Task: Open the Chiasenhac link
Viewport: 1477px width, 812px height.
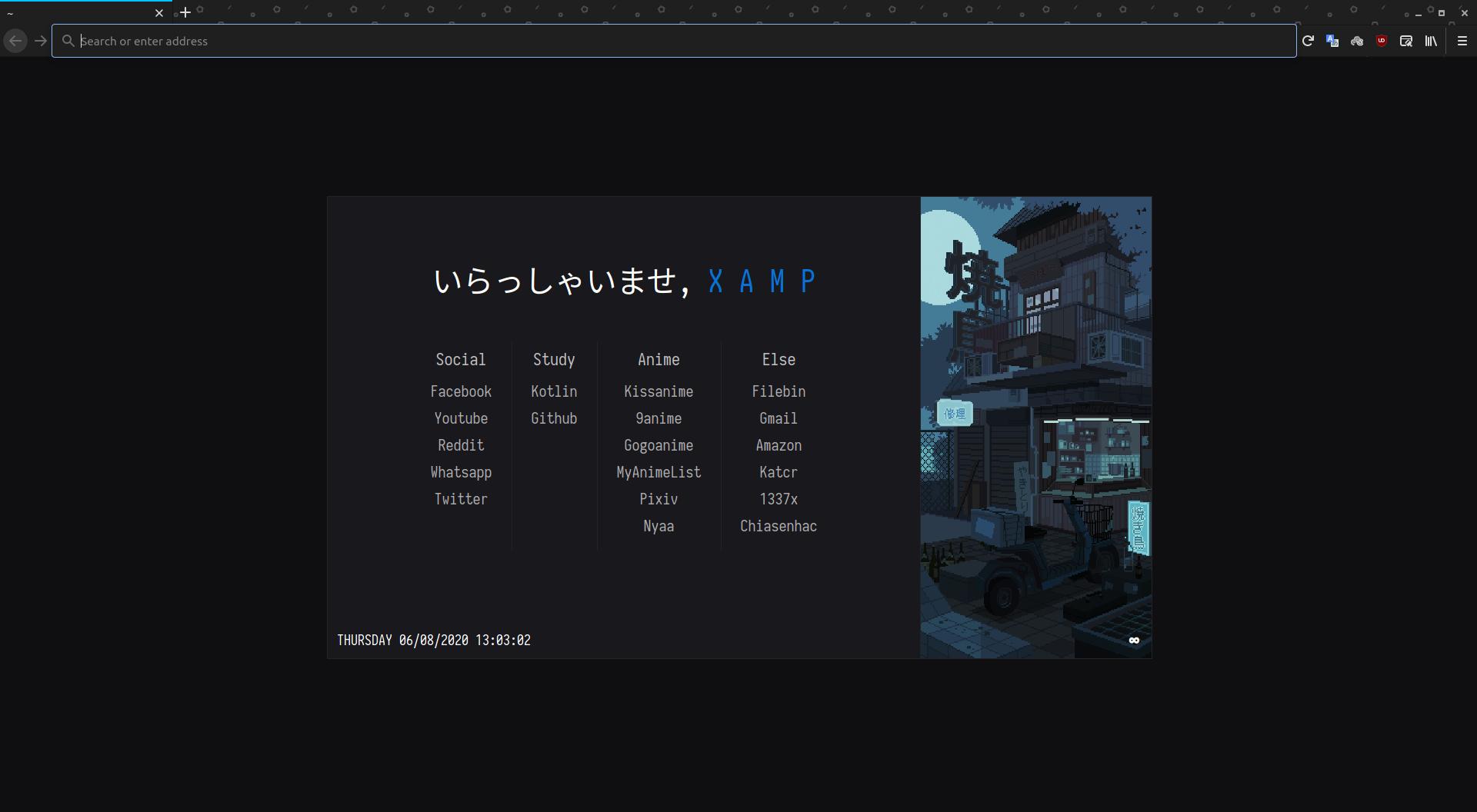Action: coord(779,526)
